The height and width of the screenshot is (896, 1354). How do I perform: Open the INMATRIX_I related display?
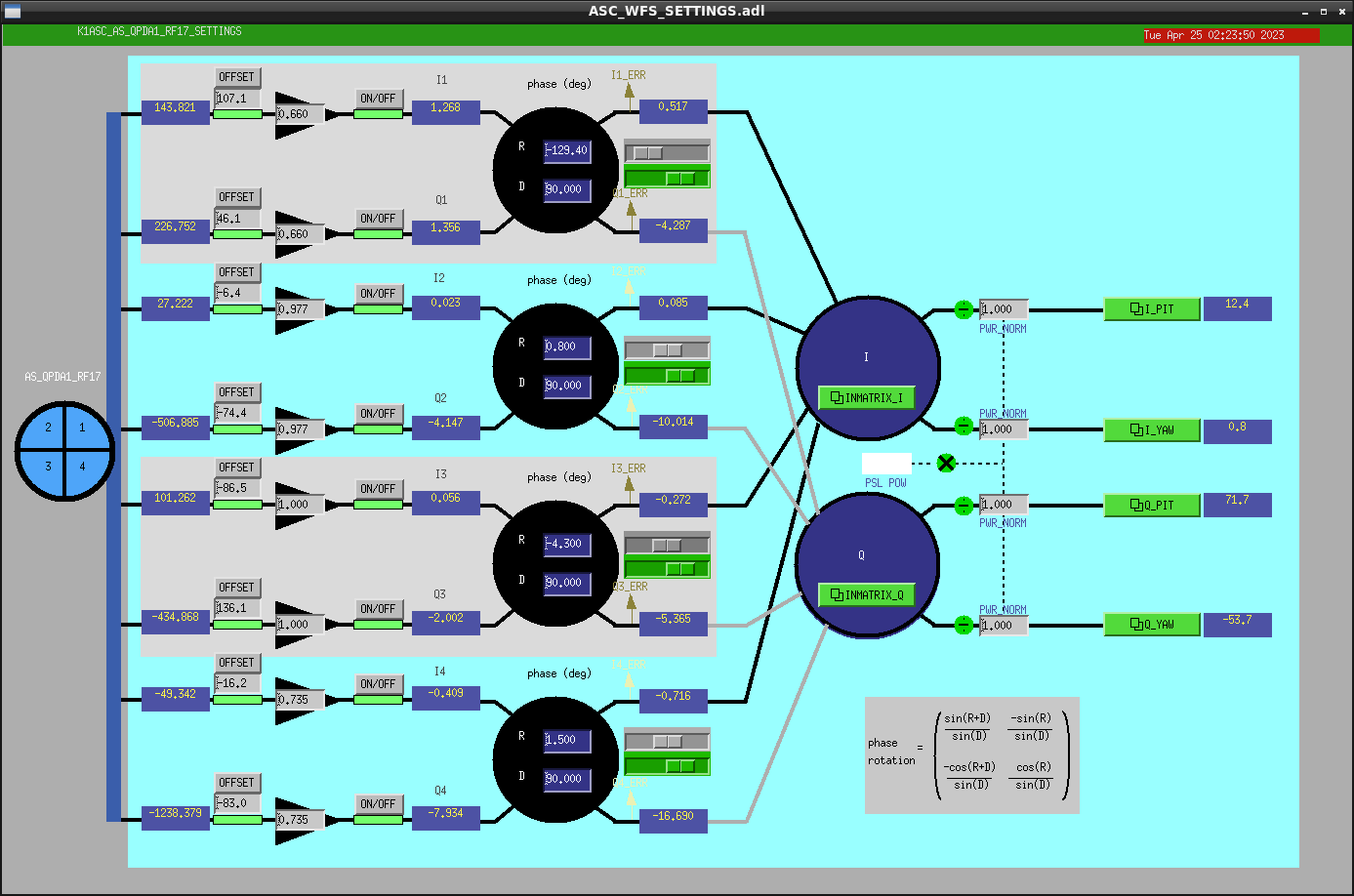866,398
